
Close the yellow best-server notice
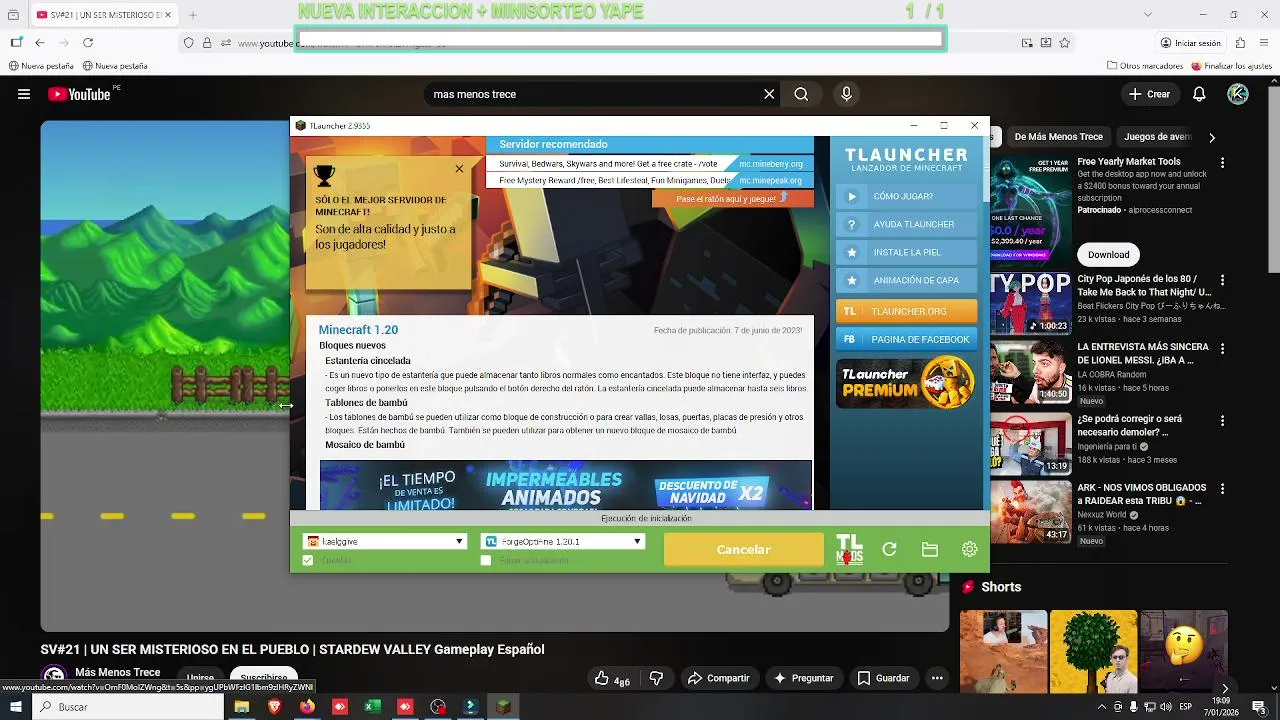tap(459, 168)
